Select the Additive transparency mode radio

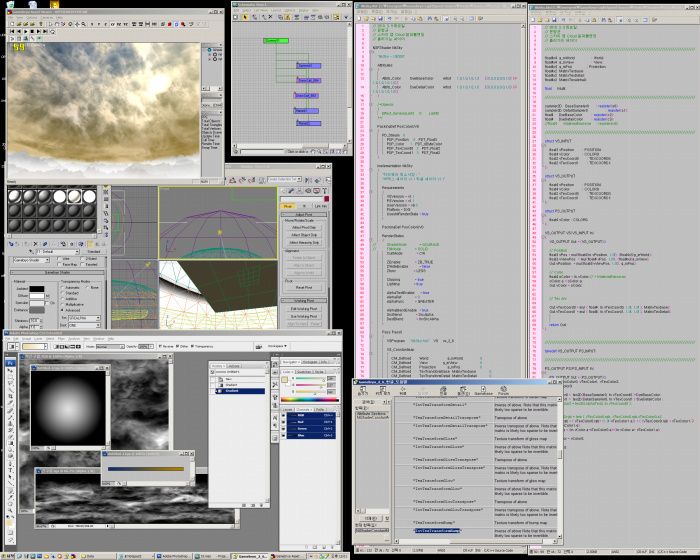pos(62,299)
